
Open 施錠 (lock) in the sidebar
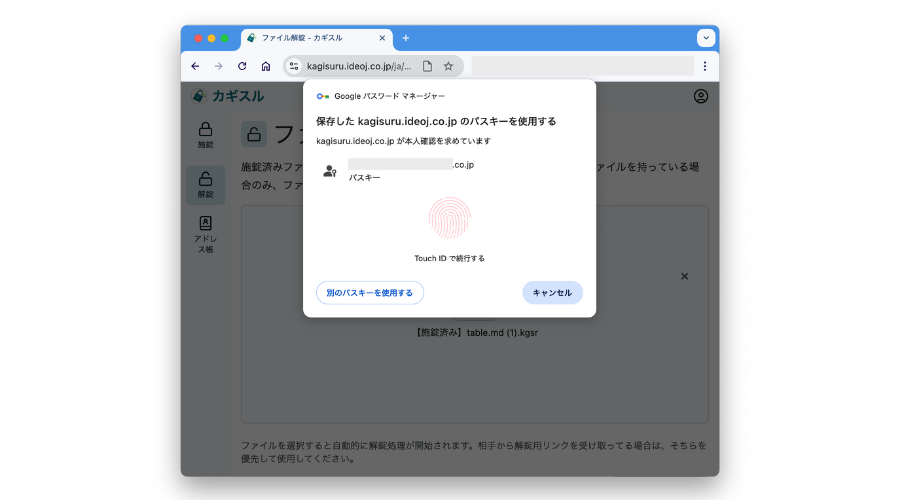[x=205, y=135]
